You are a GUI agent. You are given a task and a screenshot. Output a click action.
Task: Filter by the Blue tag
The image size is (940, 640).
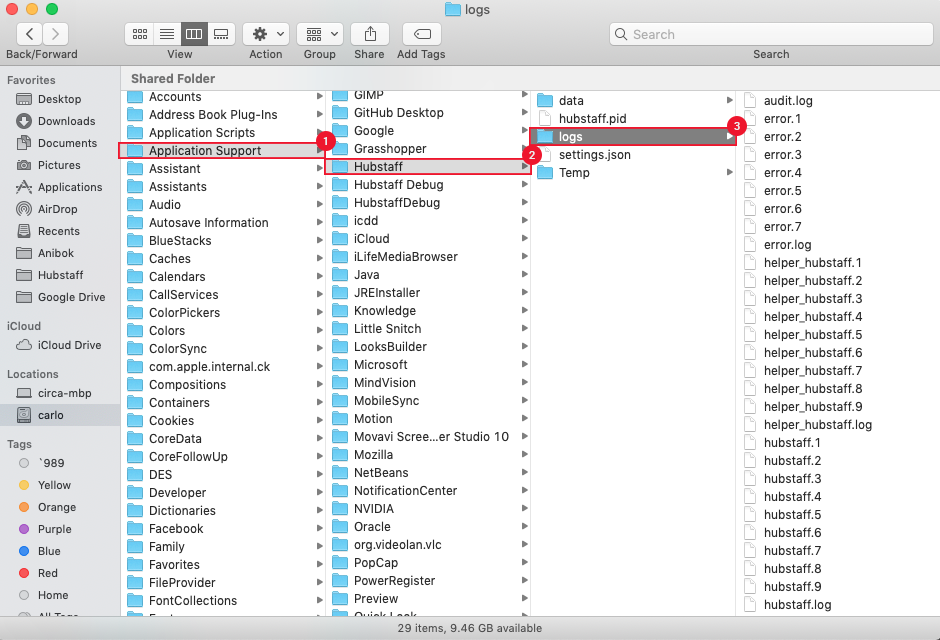coord(59,551)
